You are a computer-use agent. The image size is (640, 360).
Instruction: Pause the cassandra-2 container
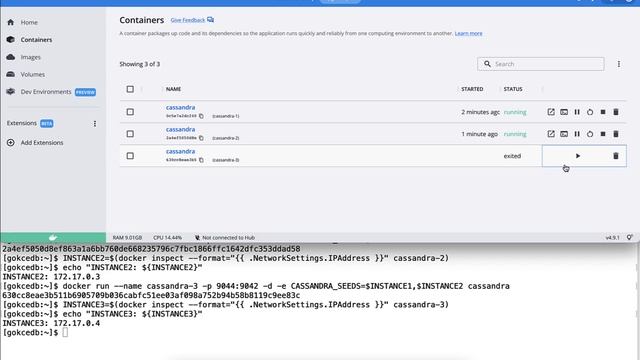tap(577, 134)
